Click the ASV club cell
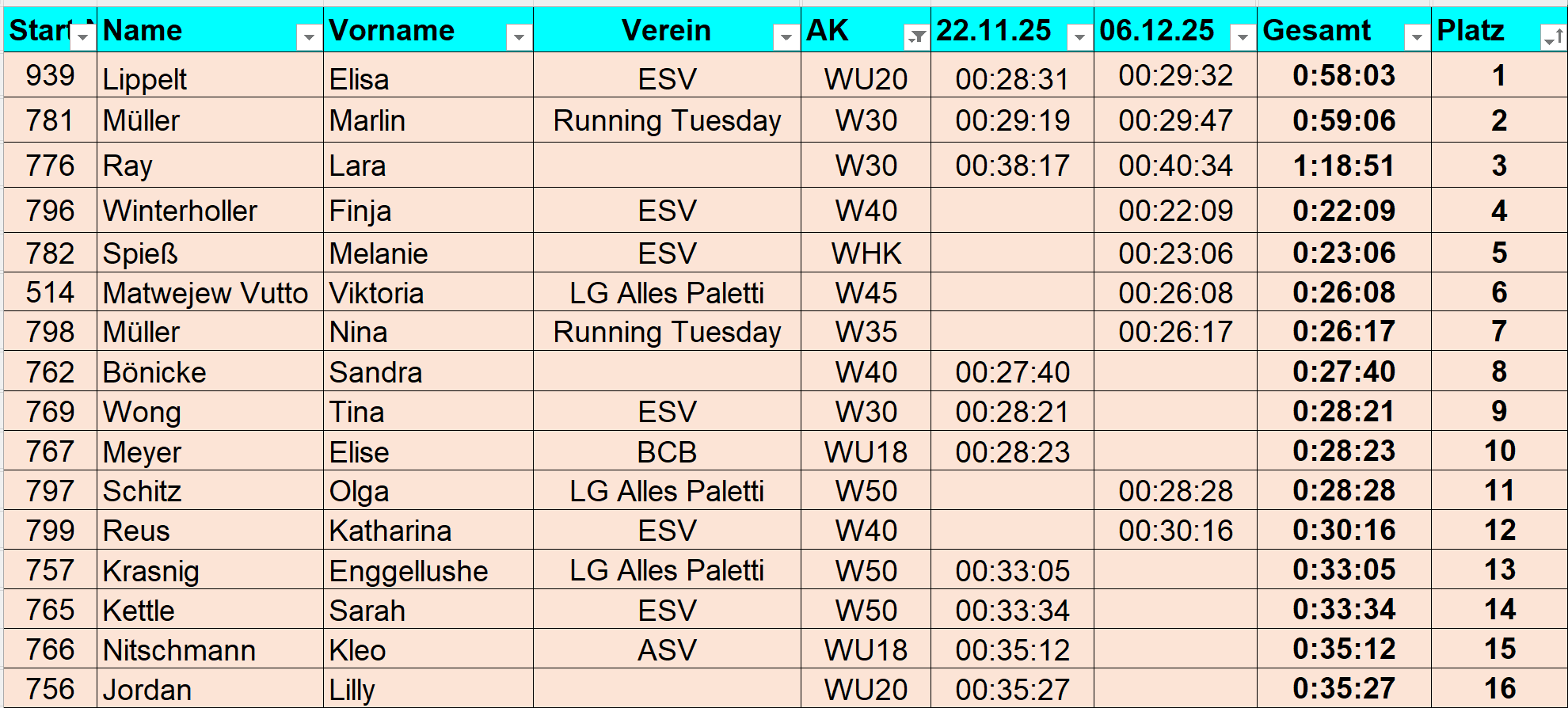This screenshot has height=708, width=1568. [667, 650]
